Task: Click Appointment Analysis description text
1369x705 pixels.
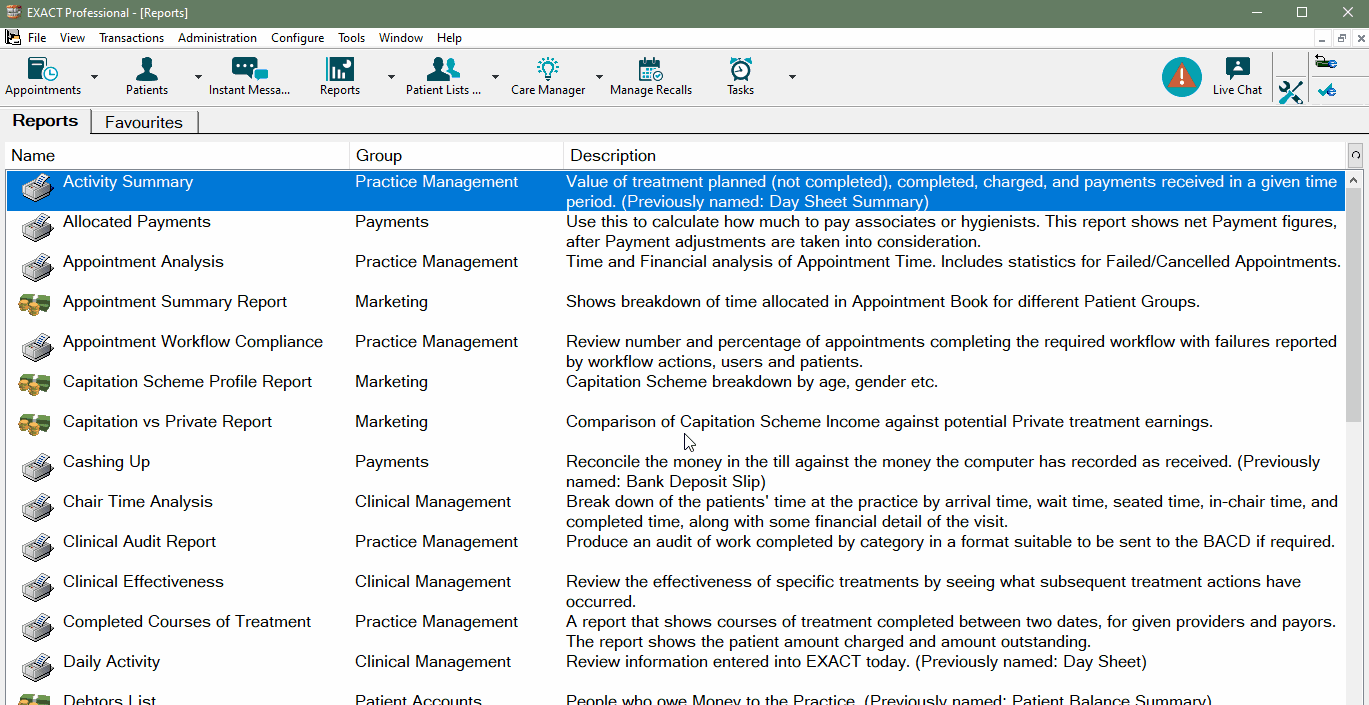Action: [x=953, y=262]
